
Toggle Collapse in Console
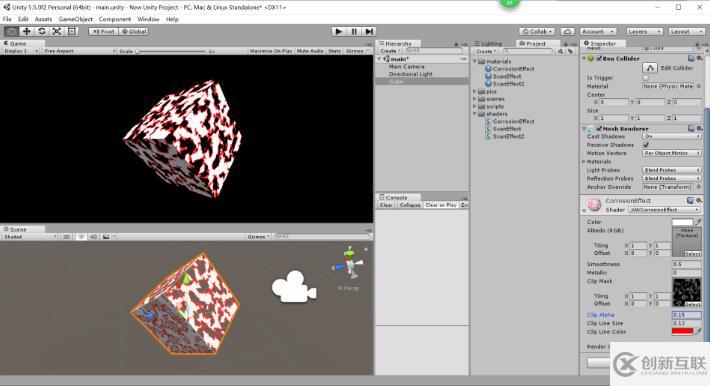[410, 205]
